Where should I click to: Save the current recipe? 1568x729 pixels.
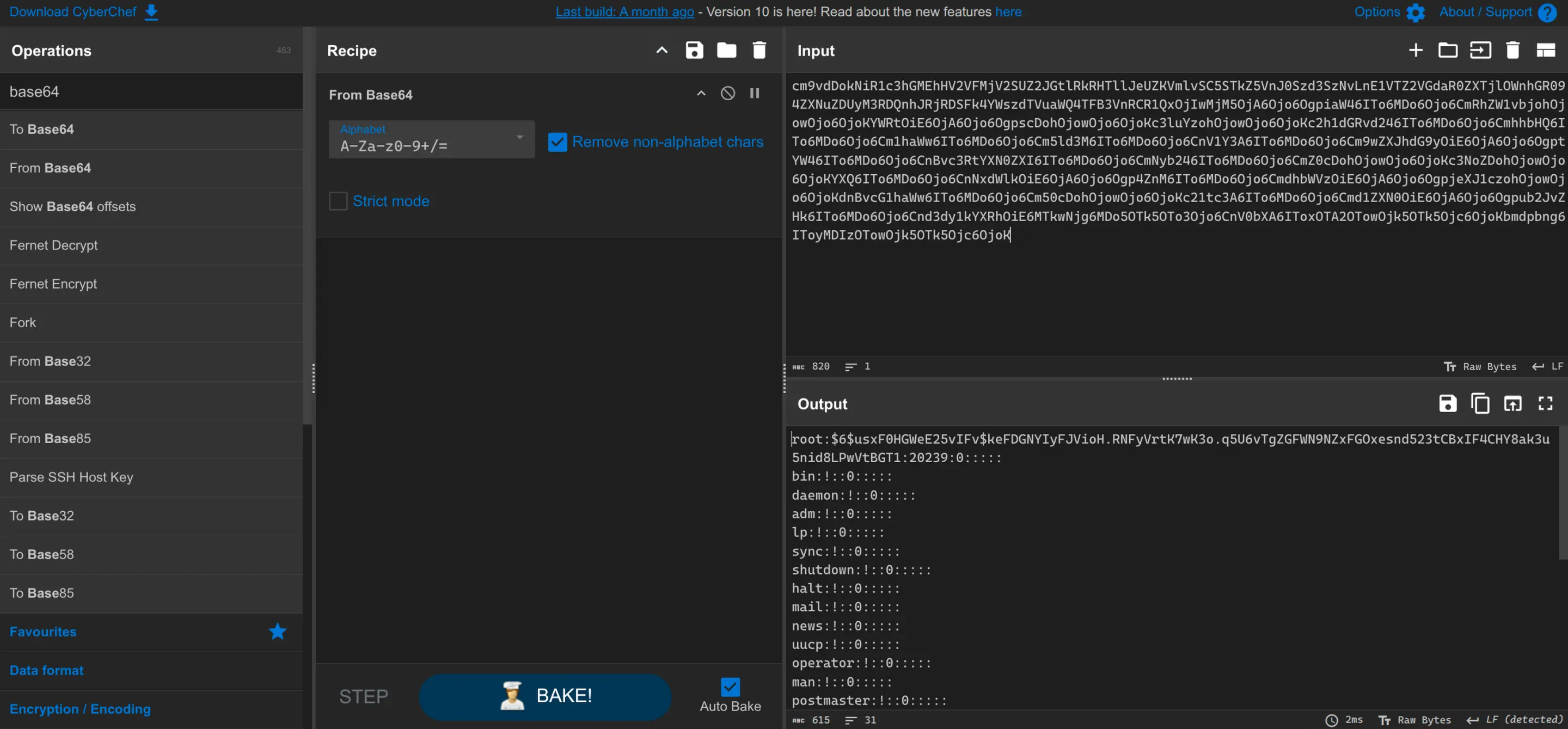coord(694,51)
